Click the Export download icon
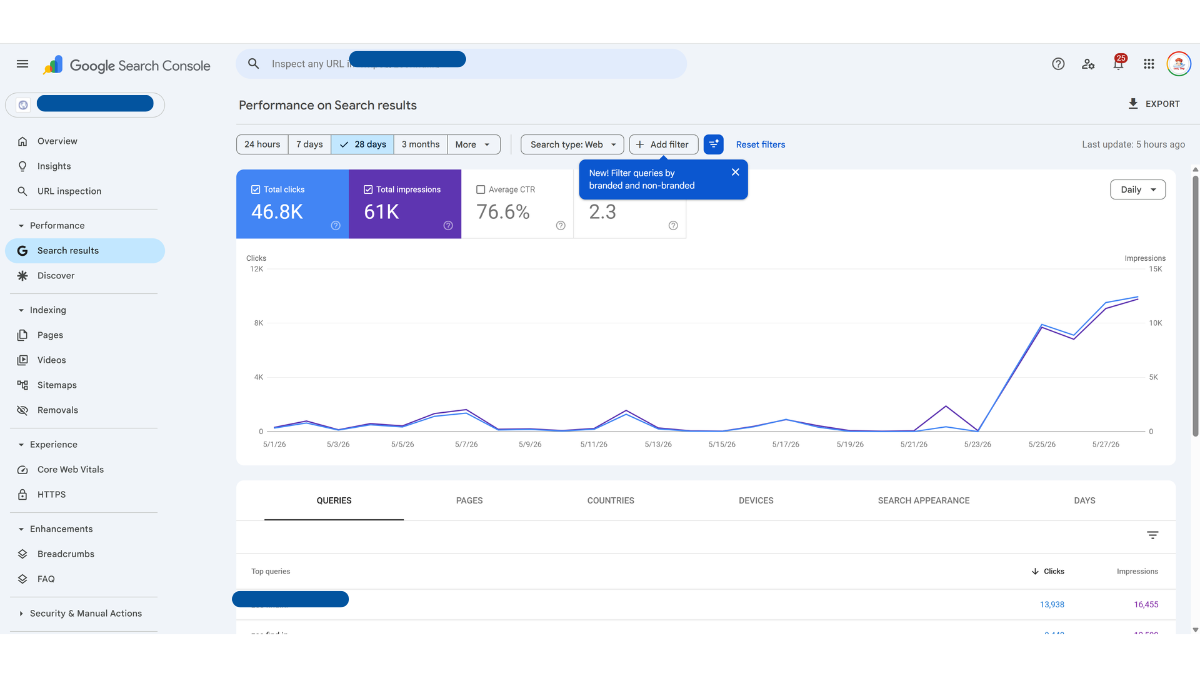The image size is (1200, 675). (x=1133, y=104)
